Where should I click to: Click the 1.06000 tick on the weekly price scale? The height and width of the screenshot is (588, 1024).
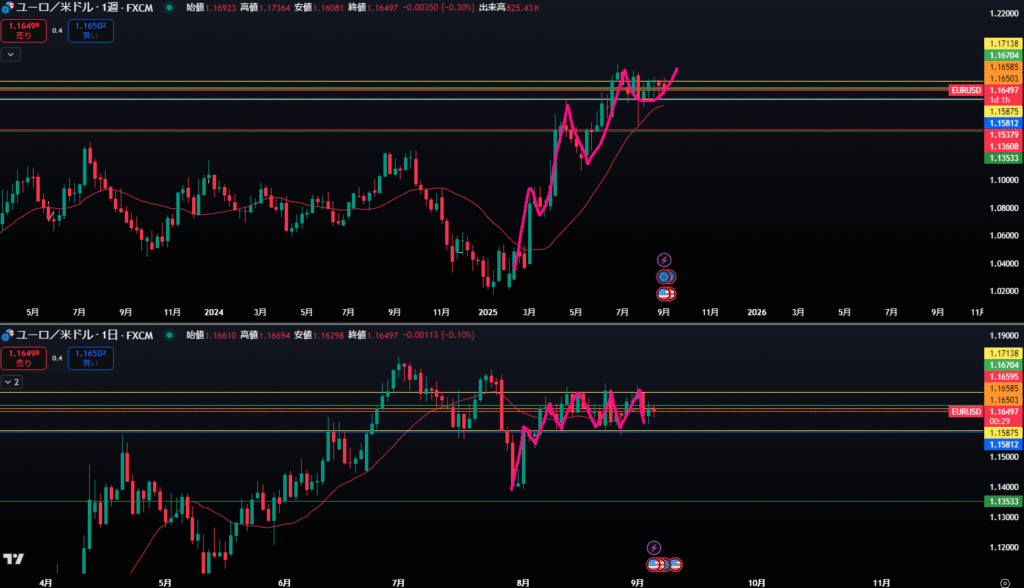[1004, 236]
